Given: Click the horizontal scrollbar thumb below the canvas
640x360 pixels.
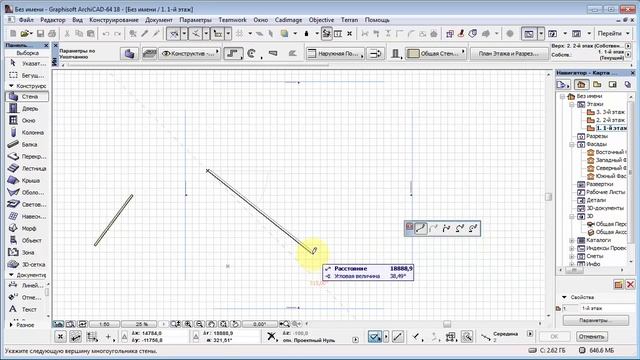Looking at the screenshot, I should [447, 324].
